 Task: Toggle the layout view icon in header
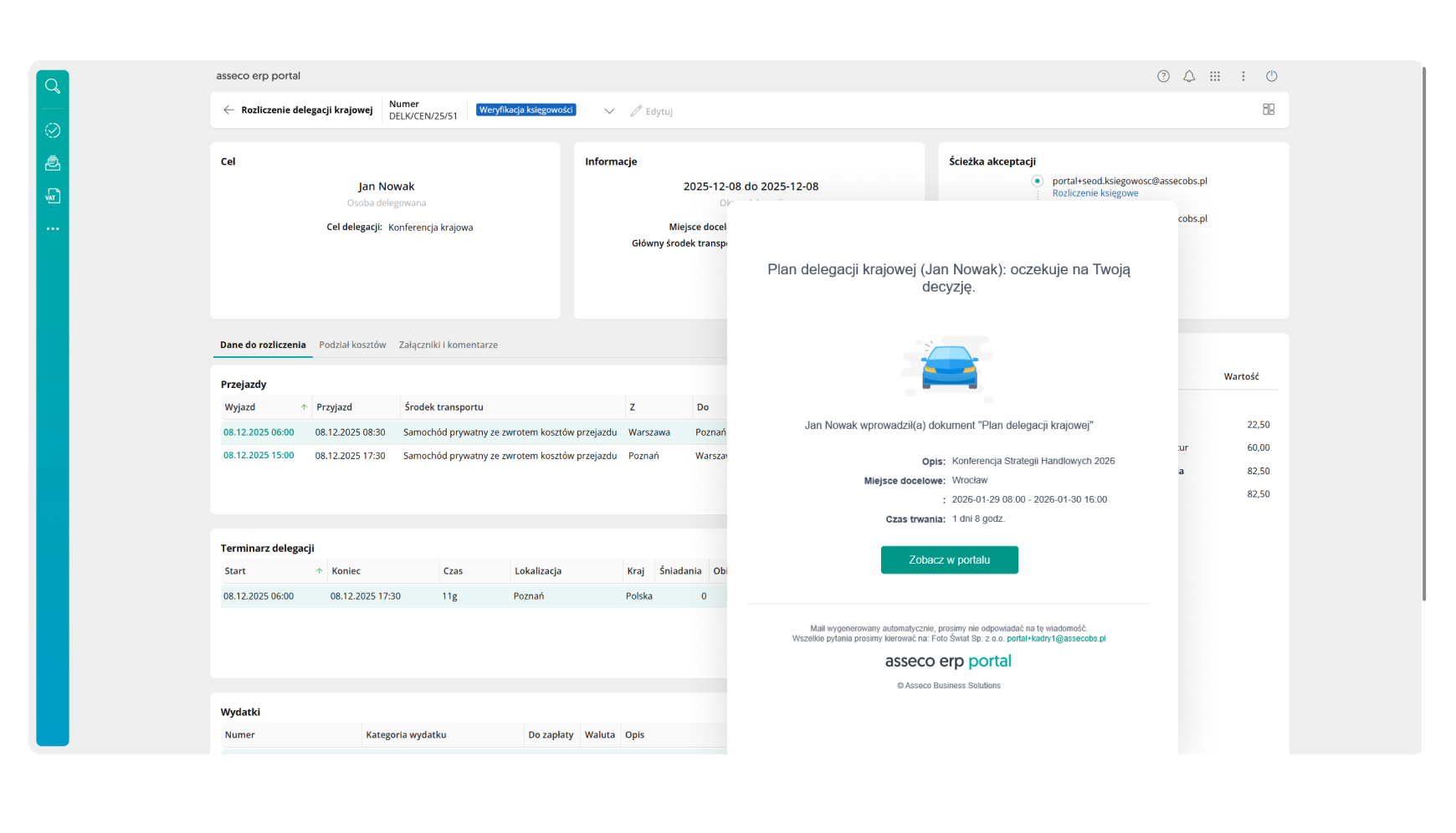(x=1269, y=110)
